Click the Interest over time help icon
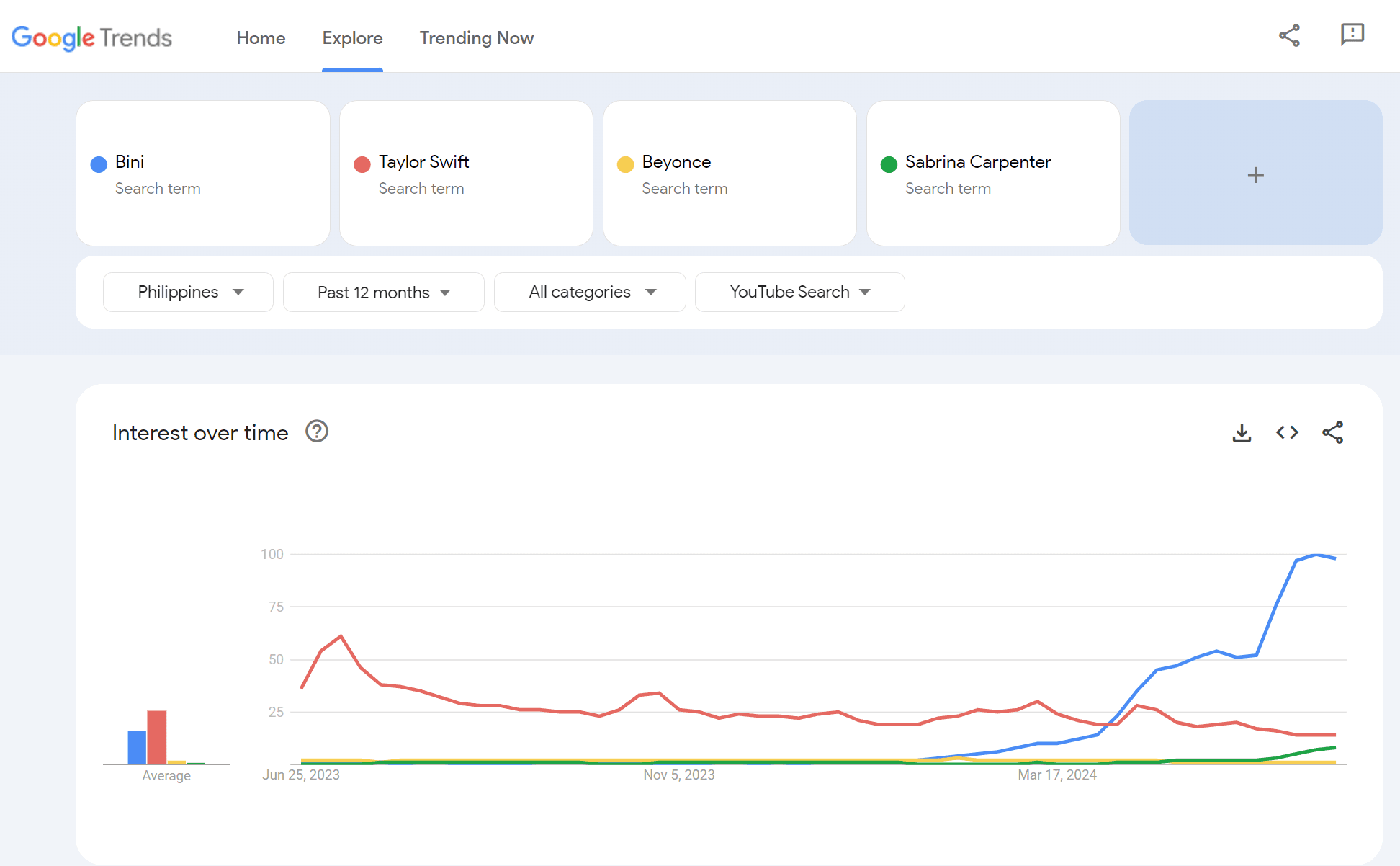 click(317, 432)
